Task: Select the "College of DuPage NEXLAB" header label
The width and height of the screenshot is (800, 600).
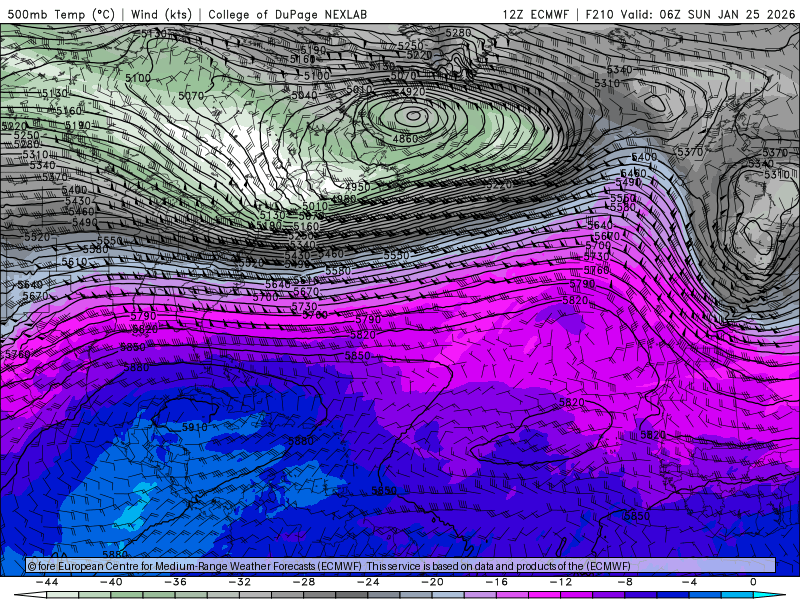Action: pyautogui.click(x=287, y=14)
